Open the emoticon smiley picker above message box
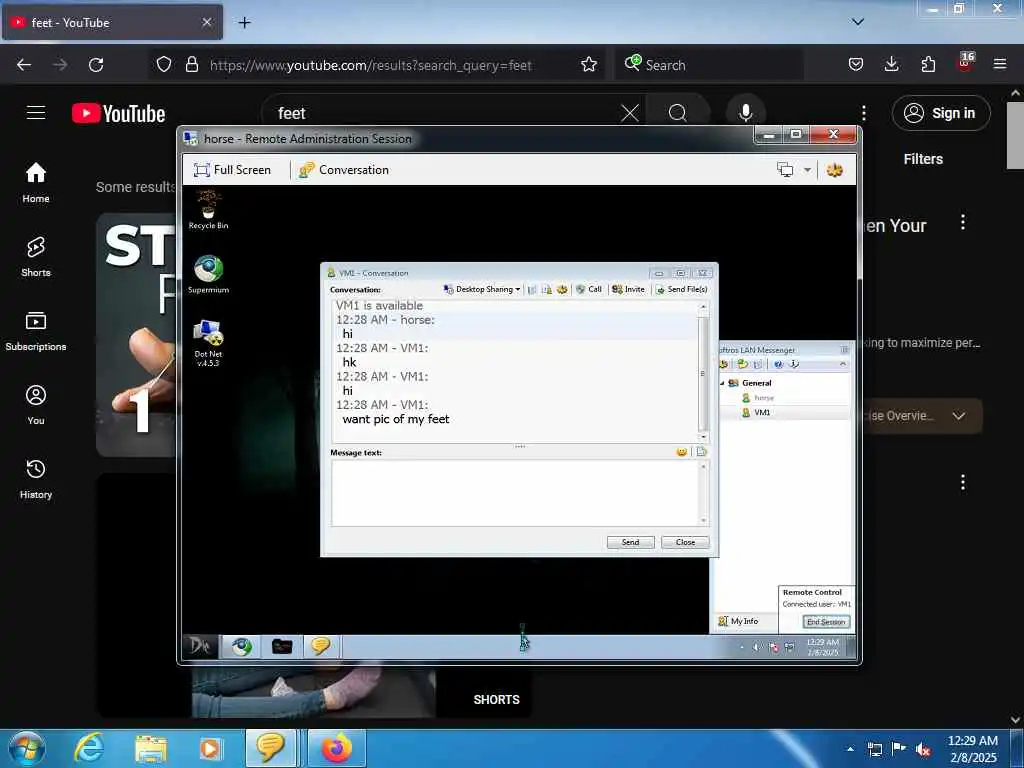This screenshot has height=768, width=1024. (682, 452)
